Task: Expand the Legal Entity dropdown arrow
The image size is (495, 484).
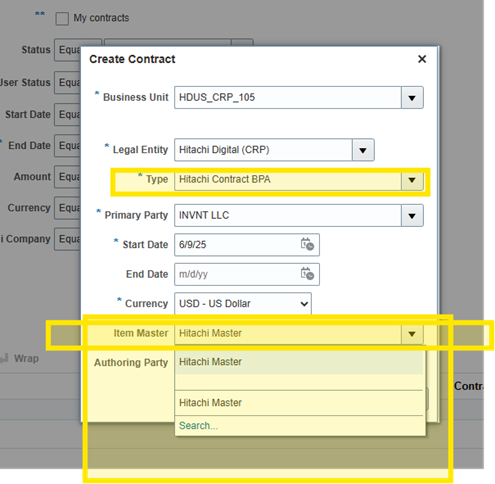Action: coord(363,150)
